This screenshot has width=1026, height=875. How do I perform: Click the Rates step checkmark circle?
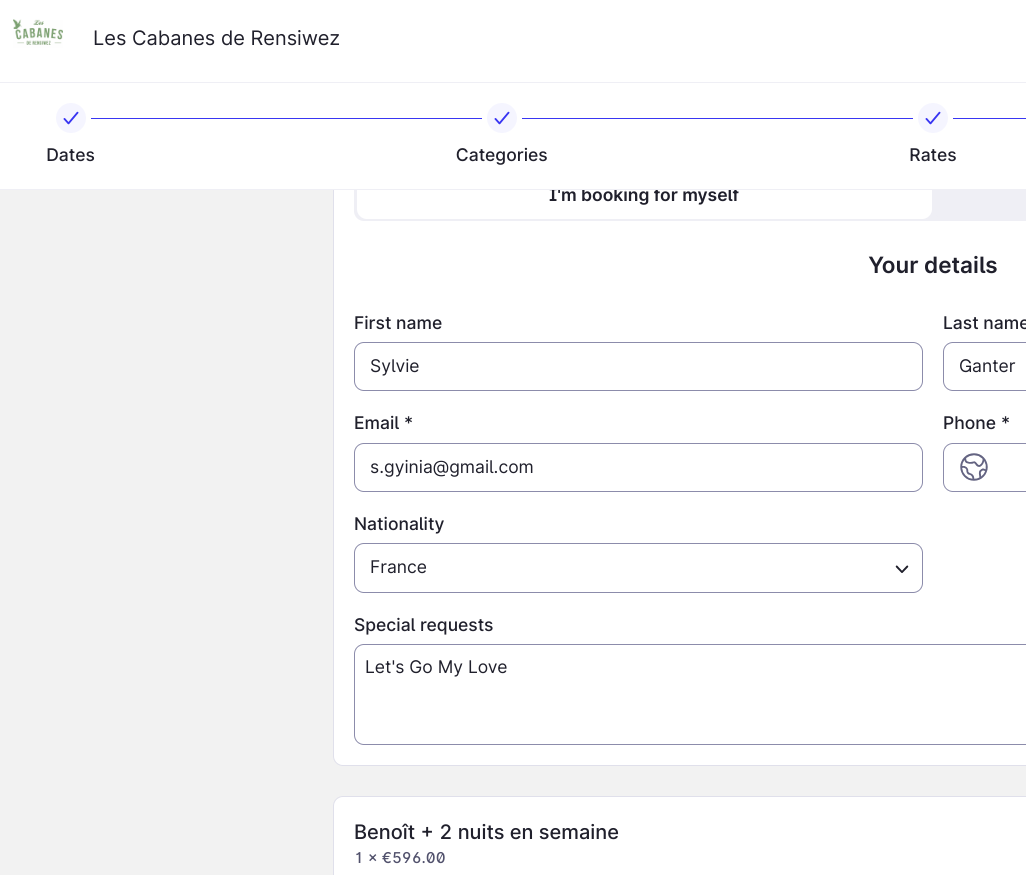pos(932,118)
